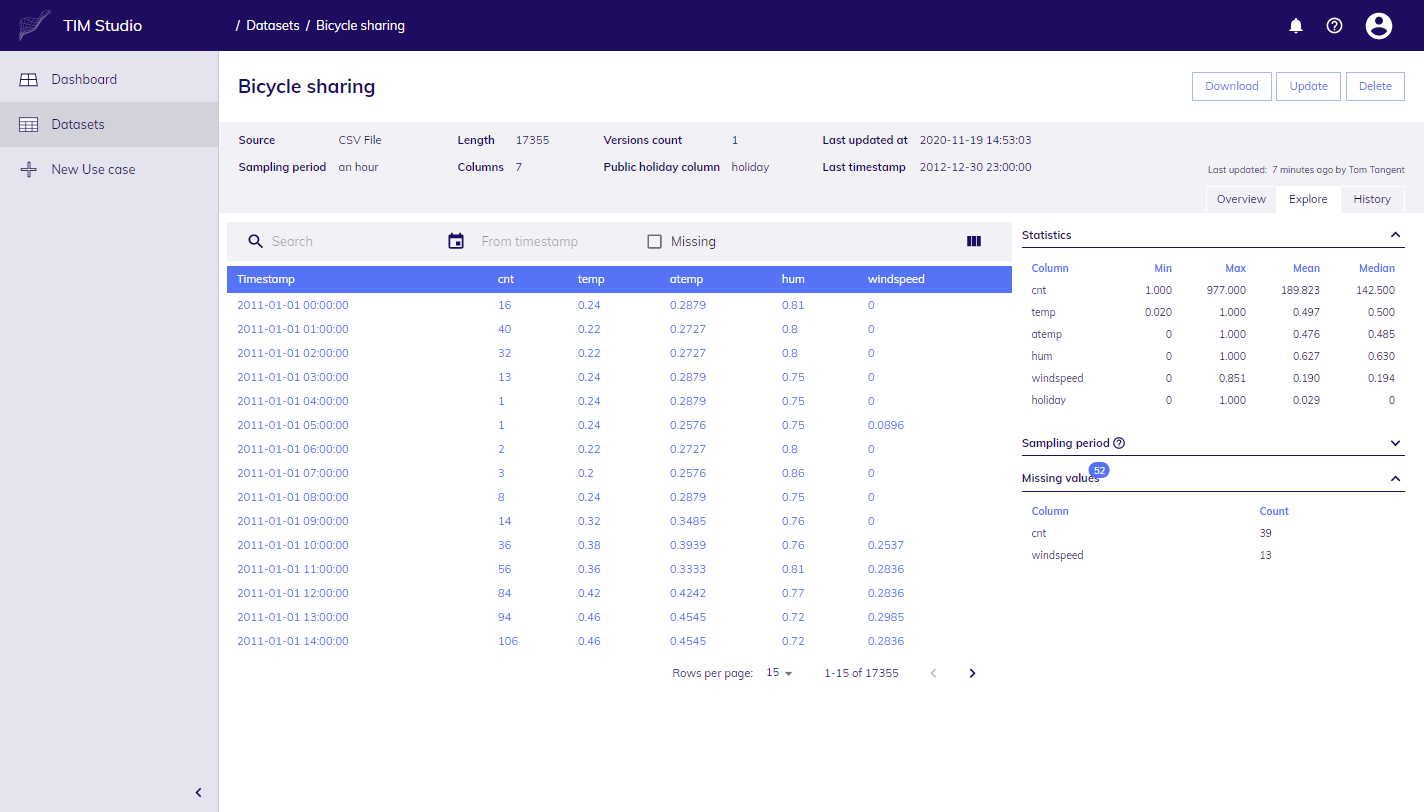
Task: Click the Bicycle sharing breadcrumb
Action: (x=360, y=26)
